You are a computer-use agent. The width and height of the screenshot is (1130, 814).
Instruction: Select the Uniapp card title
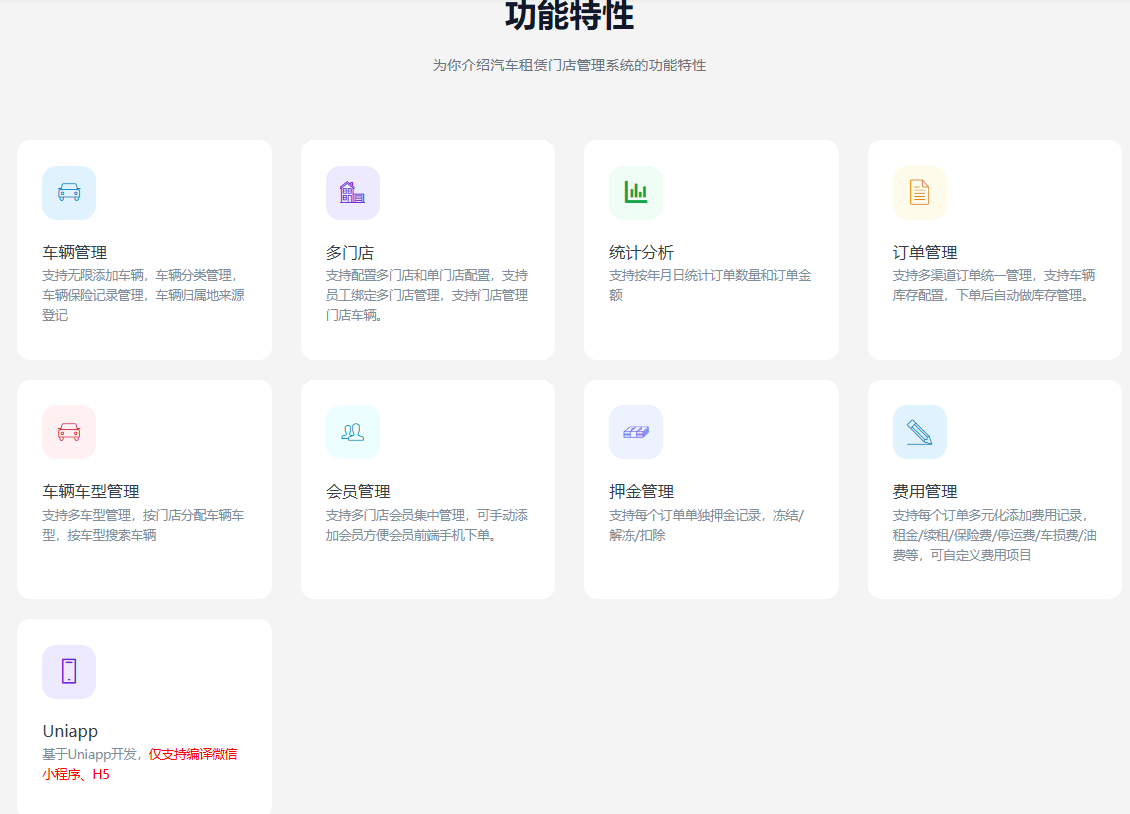pyautogui.click(x=70, y=730)
